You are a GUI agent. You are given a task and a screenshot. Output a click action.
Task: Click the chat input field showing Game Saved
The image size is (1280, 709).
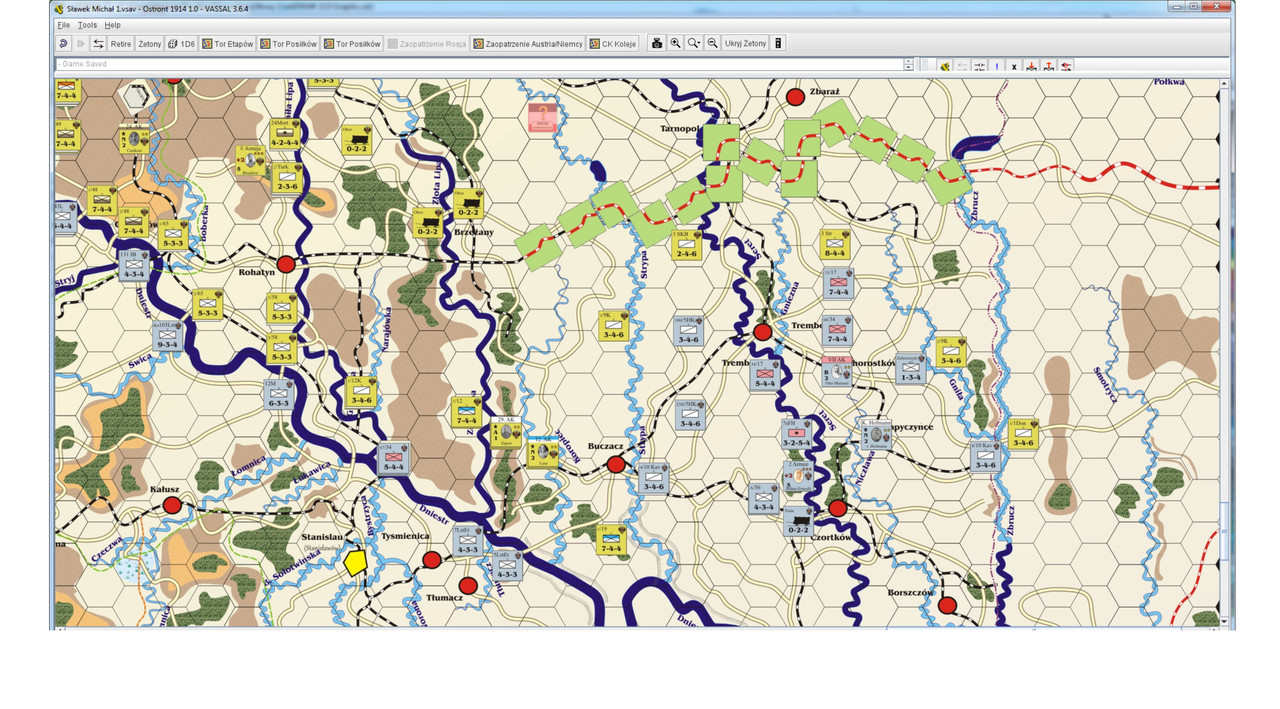point(479,64)
